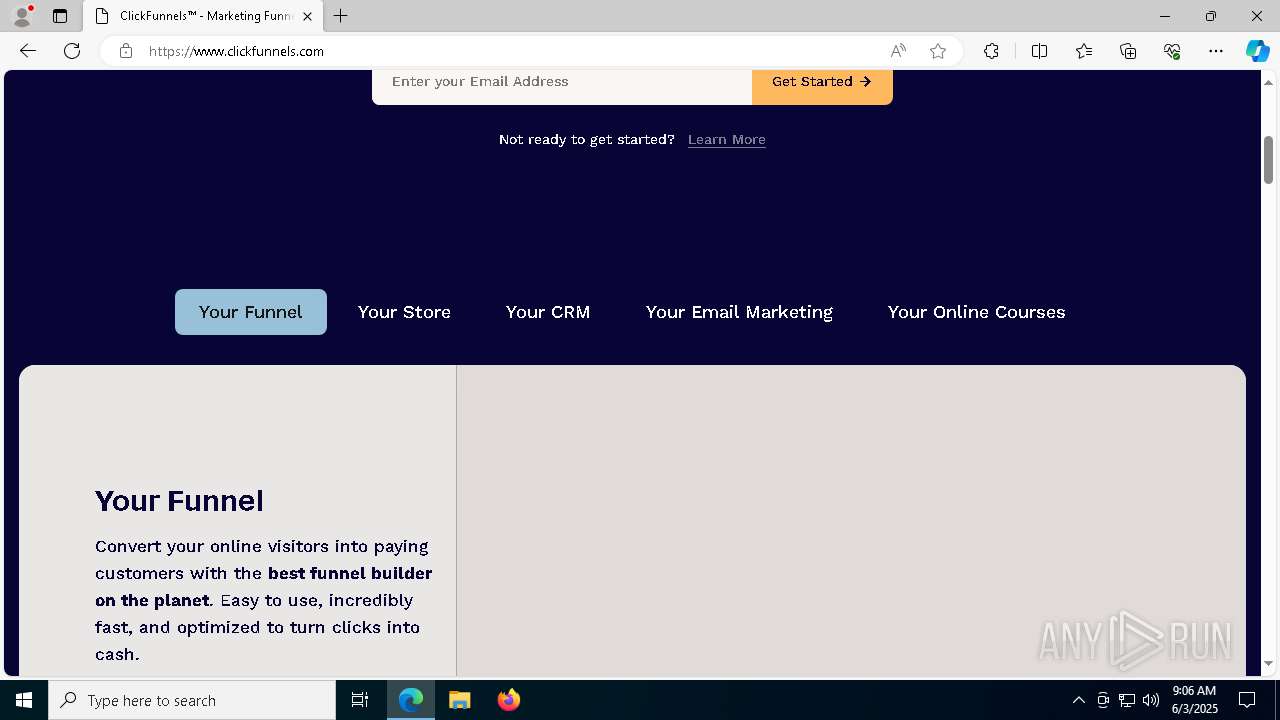Switch to the Your Store tab

click(404, 312)
